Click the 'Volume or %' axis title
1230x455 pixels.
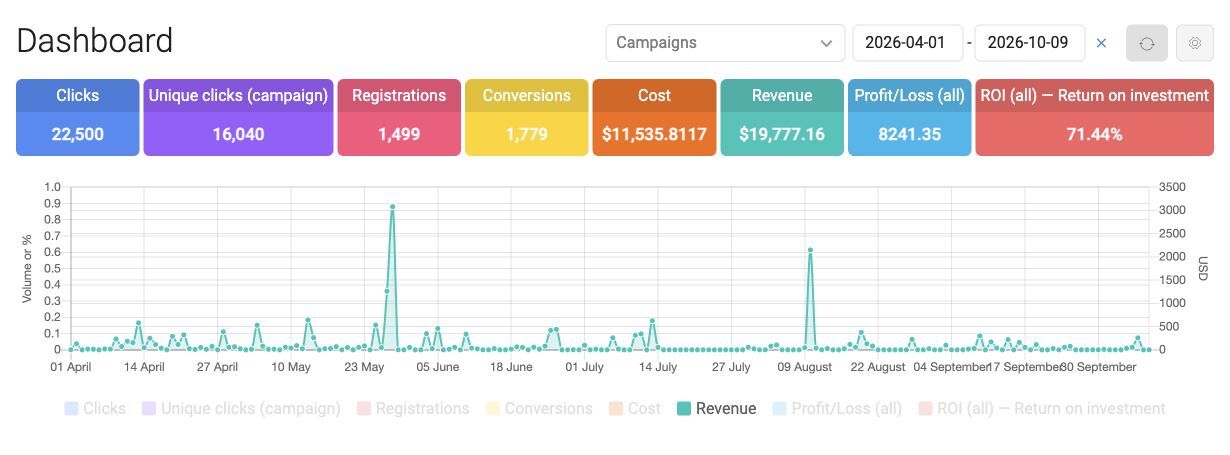coord(27,268)
